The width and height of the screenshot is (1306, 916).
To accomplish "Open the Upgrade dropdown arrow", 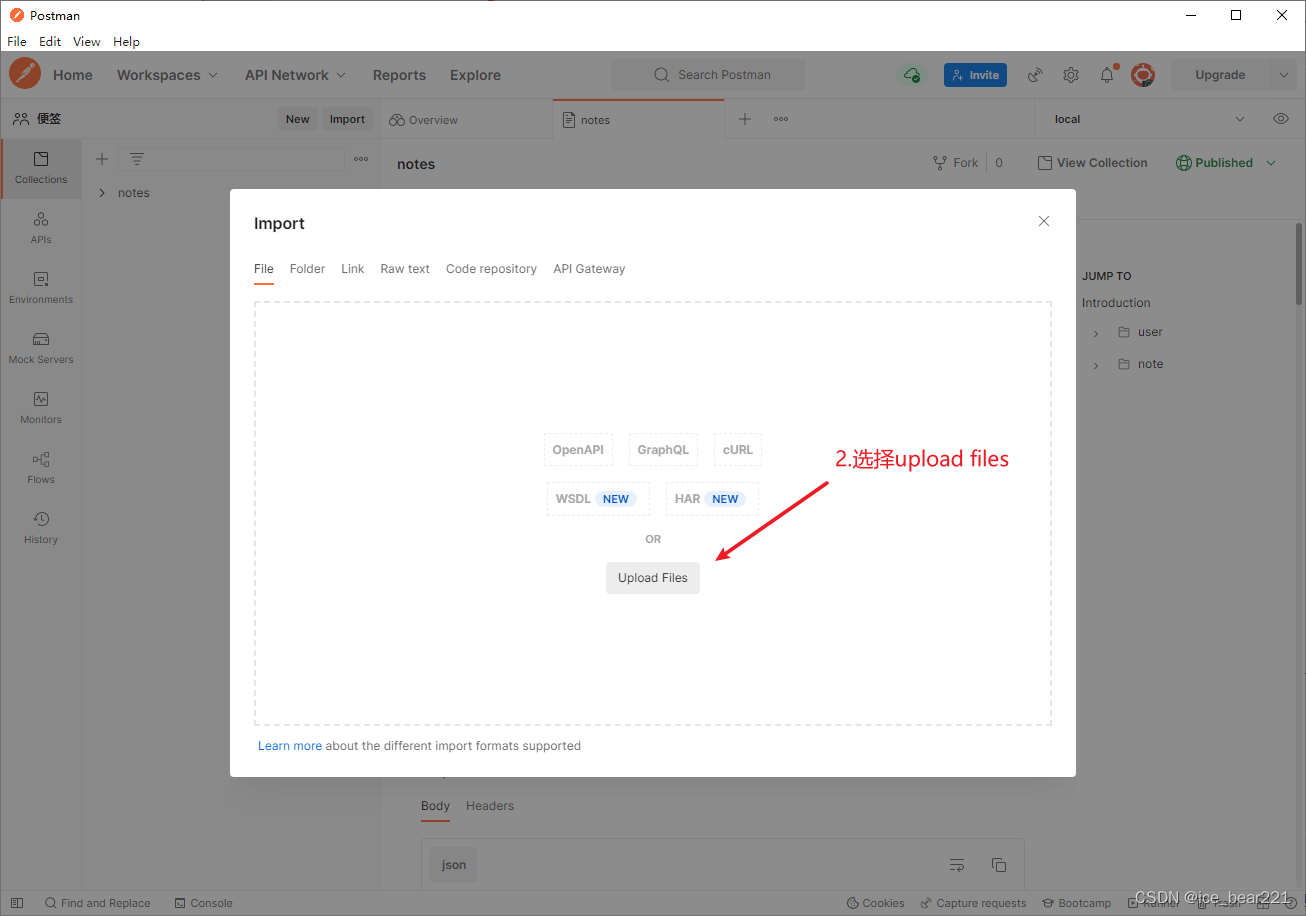I will [x=1283, y=75].
